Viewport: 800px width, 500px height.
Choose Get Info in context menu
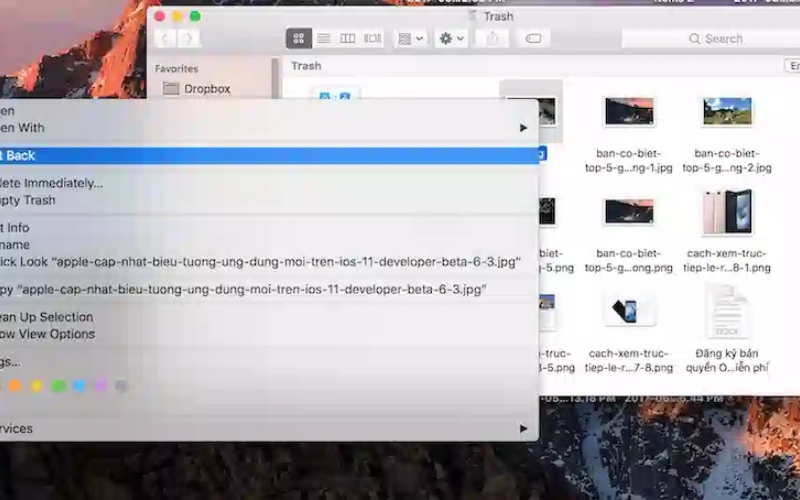click(269, 228)
